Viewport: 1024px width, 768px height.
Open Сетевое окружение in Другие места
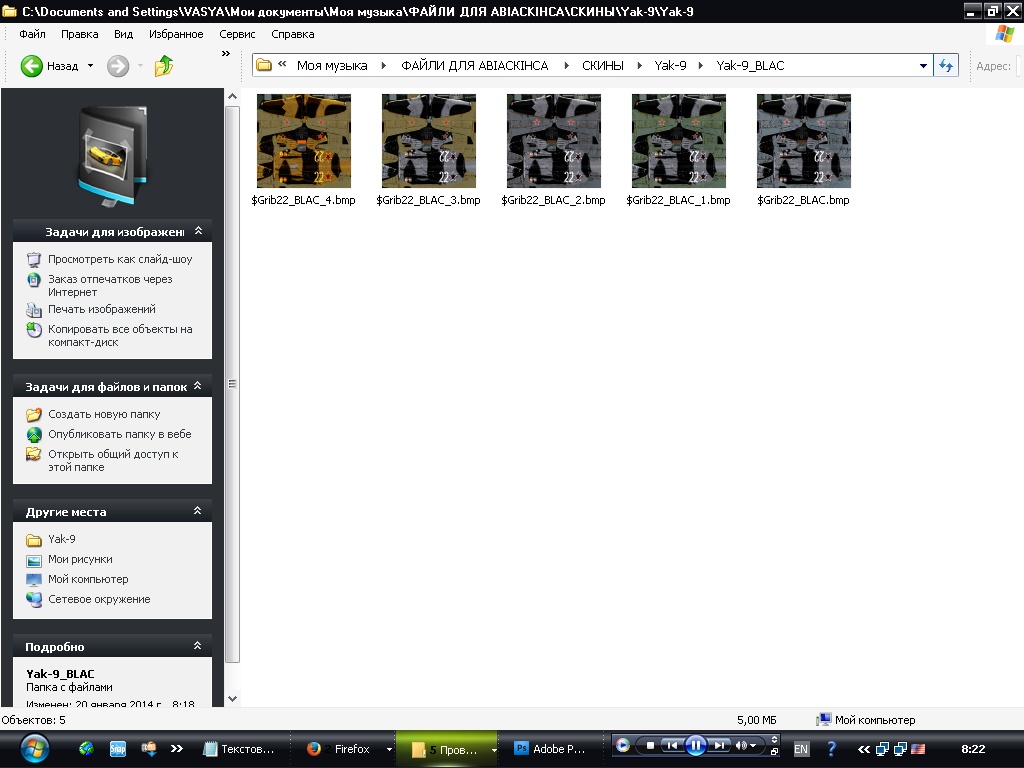99,599
